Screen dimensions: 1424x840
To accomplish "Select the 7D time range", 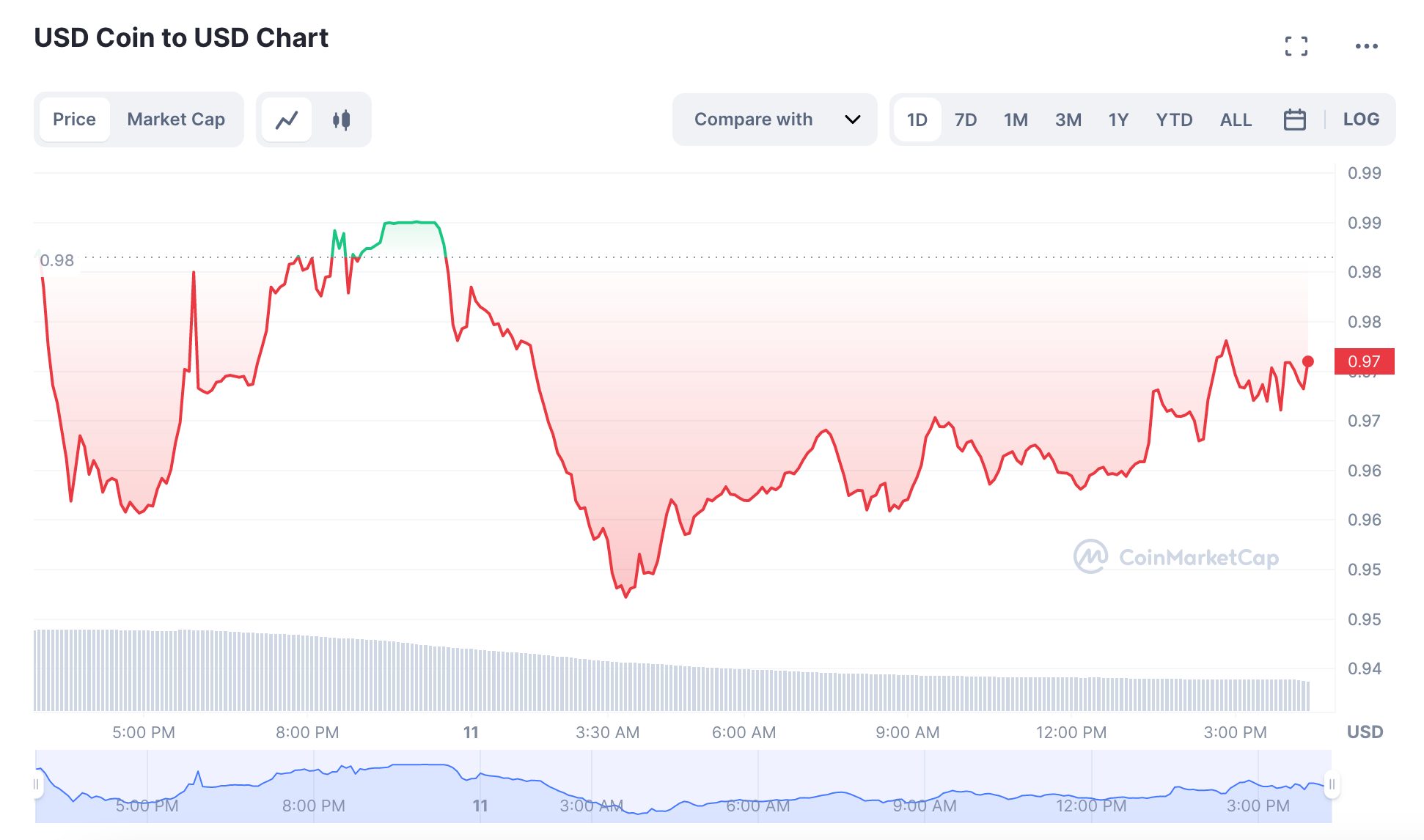I will (x=965, y=119).
